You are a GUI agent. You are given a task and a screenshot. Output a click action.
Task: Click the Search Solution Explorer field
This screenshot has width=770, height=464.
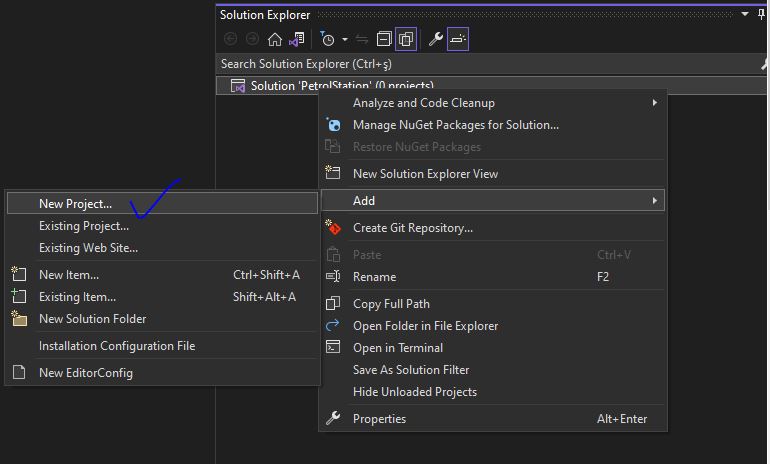click(491, 64)
